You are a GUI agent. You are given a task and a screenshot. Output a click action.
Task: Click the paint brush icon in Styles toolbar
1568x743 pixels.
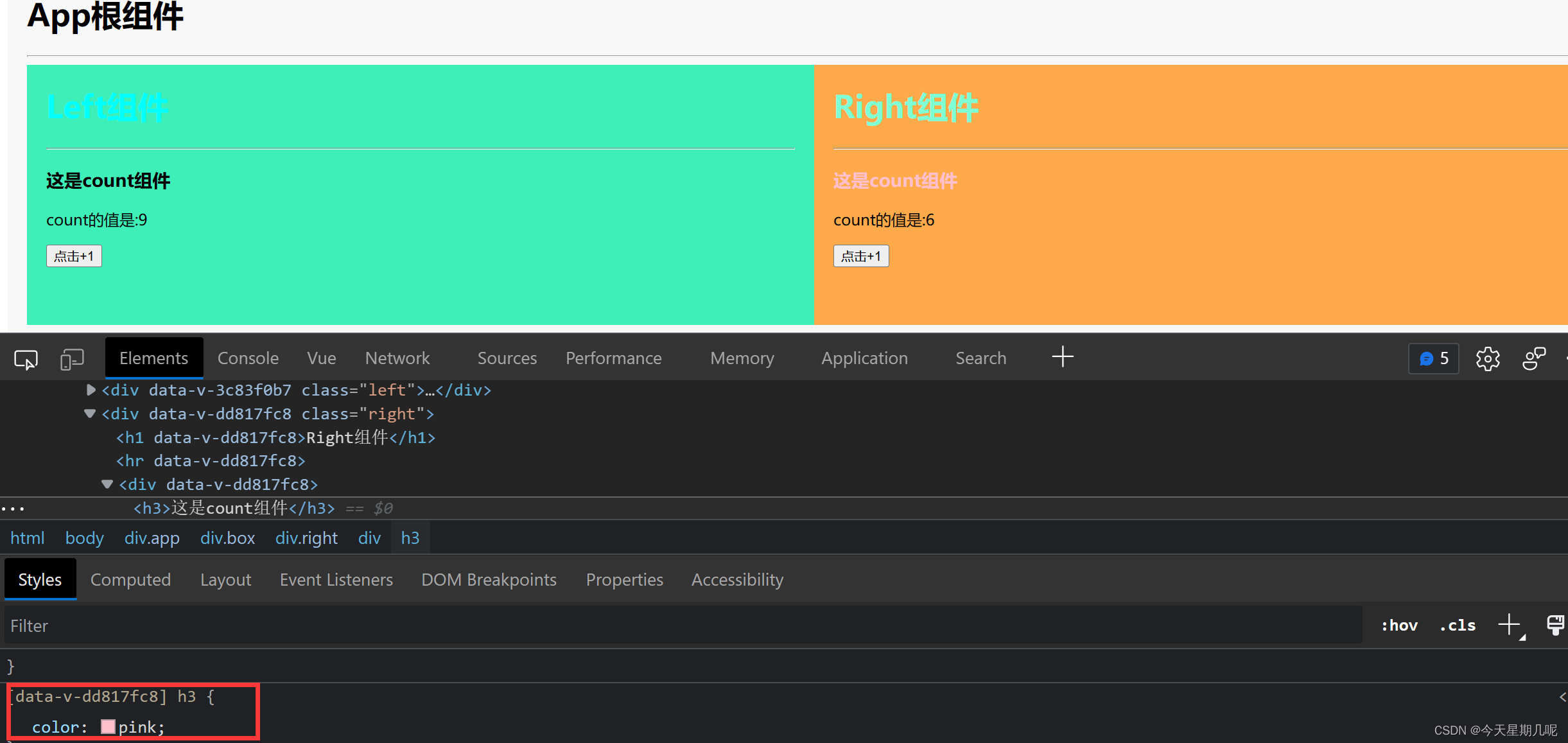[x=1556, y=624]
